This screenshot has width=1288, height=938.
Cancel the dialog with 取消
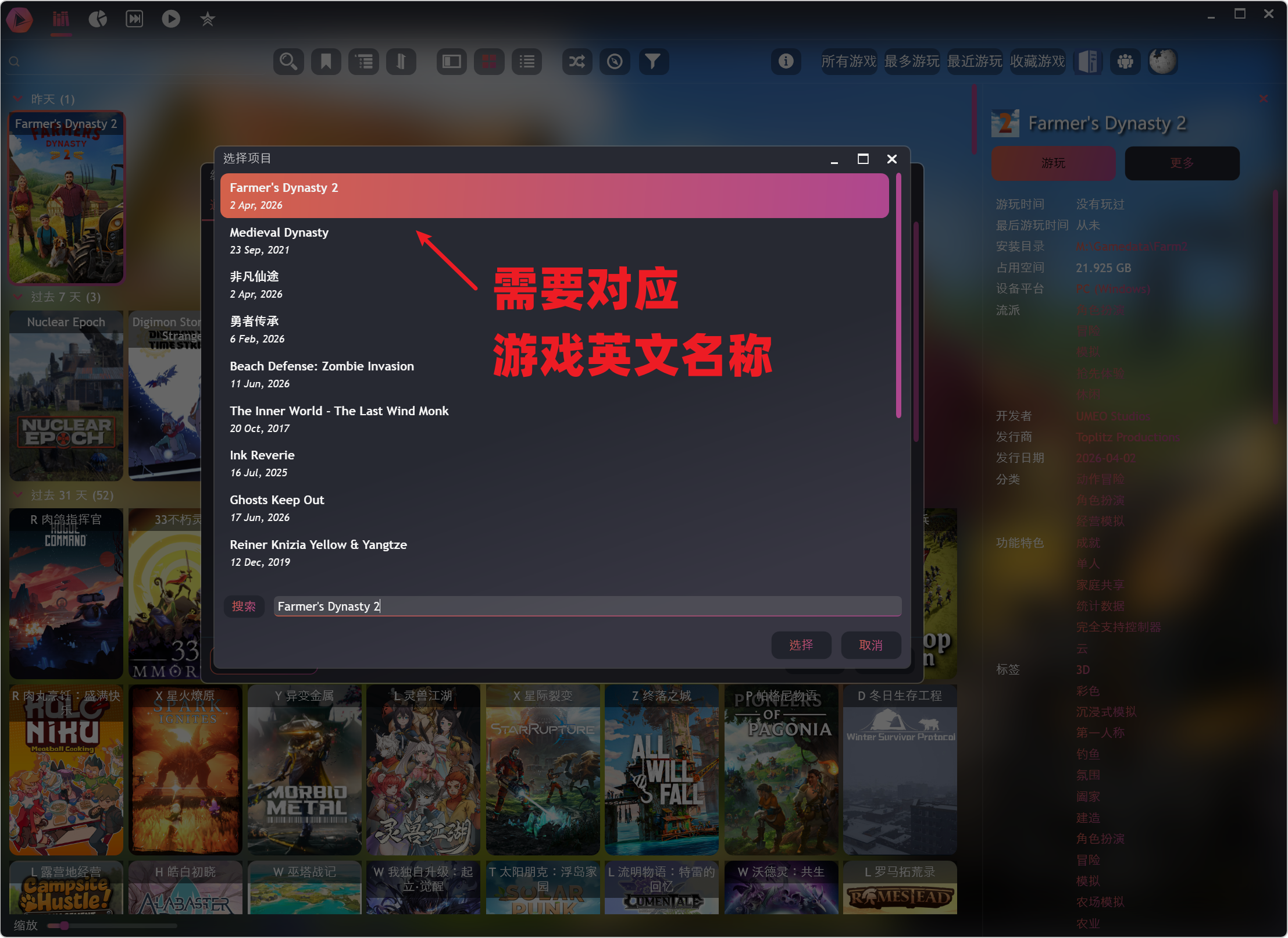[x=871, y=645]
